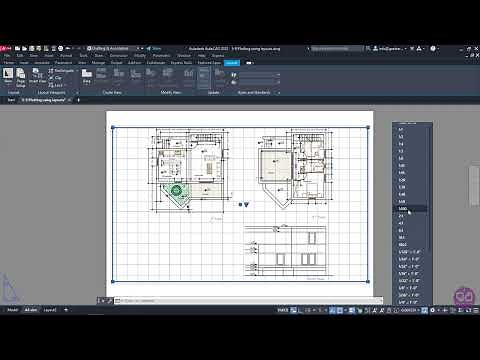The image size is (480, 360).
Task: Switch to the Collaborate ribbon tab
Action: [x=156, y=63]
